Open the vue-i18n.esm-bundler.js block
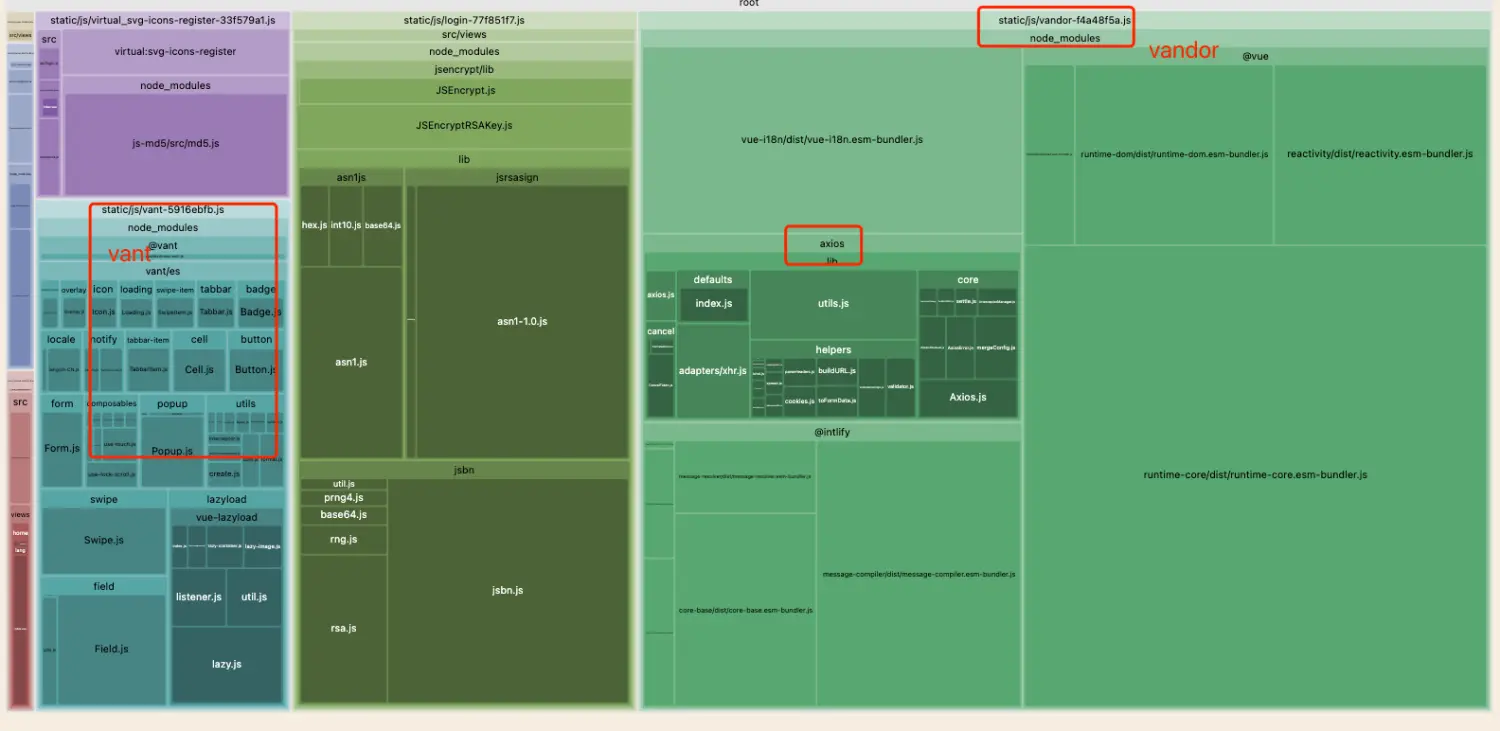Viewport: 1500px width, 731px height. [x=831, y=140]
